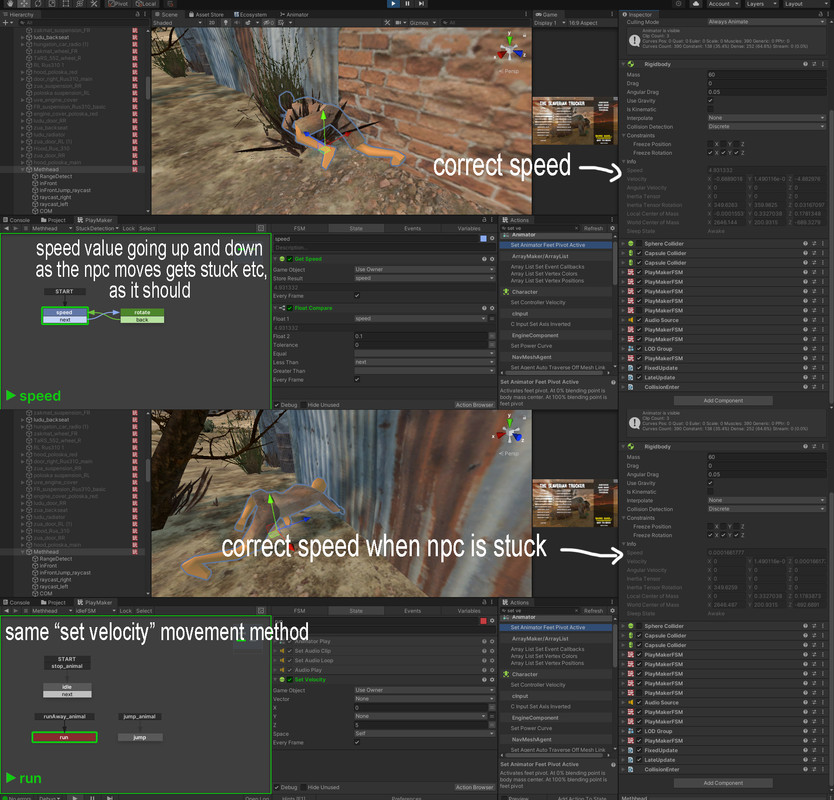Click the Pause button in Unity toolbar
The width and height of the screenshot is (834, 800).
point(407,3)
